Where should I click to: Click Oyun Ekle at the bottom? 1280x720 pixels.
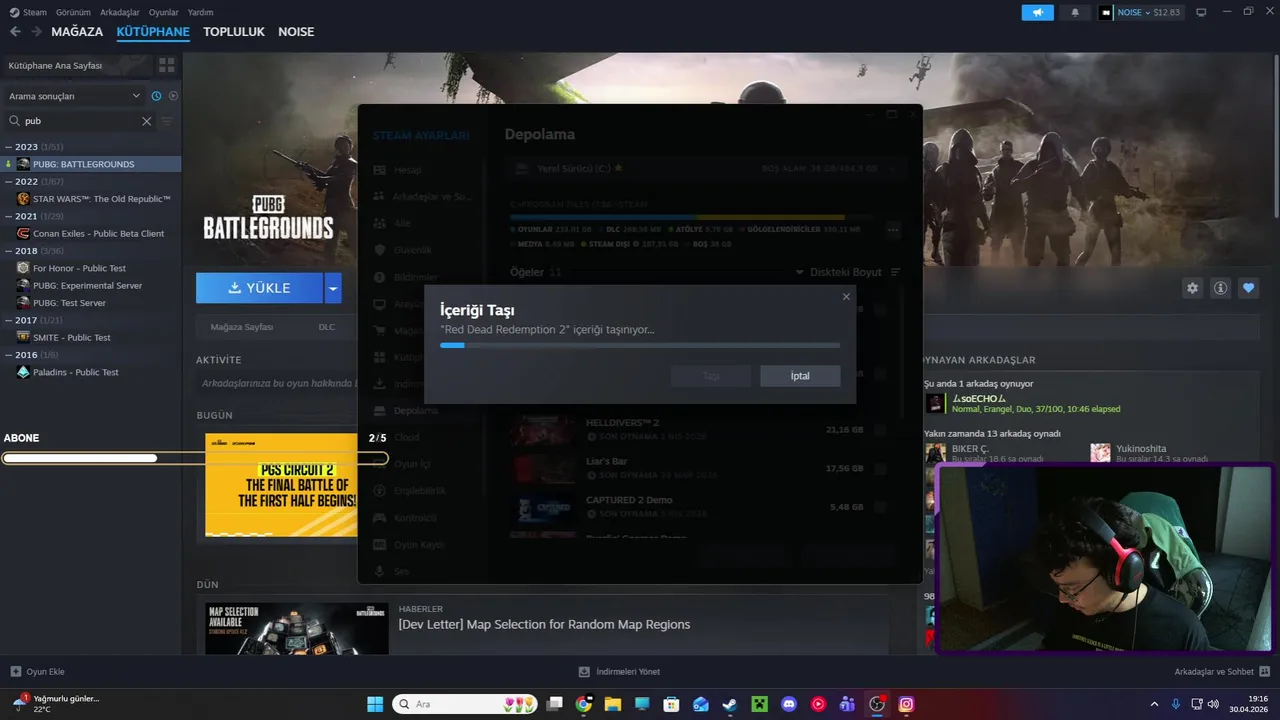pyautogui.click(x=38, y=672)
